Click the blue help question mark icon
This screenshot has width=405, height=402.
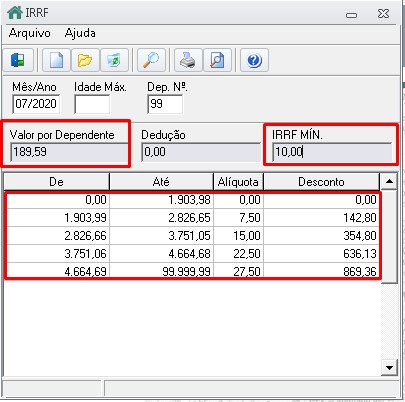point(254,60)
